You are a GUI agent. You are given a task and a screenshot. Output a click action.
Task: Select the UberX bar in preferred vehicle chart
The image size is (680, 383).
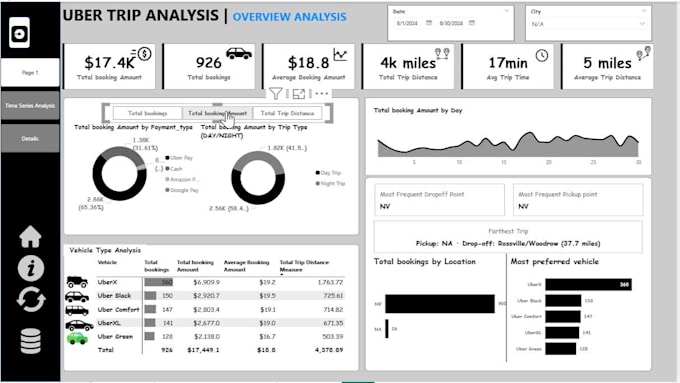click(x=588, y=285)
